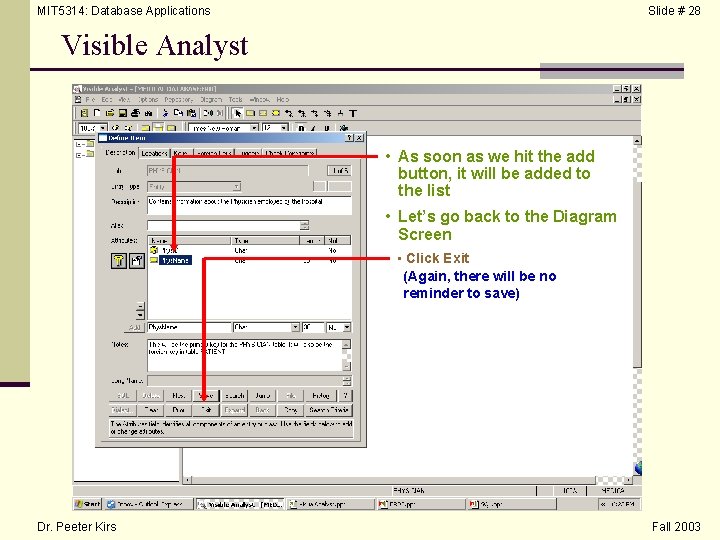Click the Exit button in Define Item

point(206,410)
